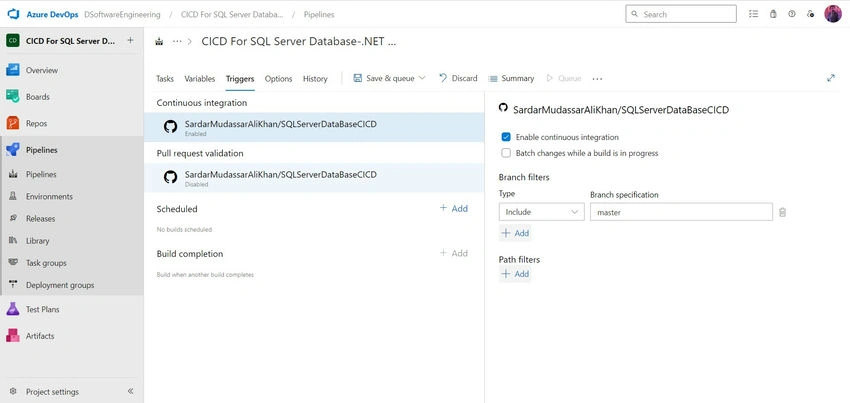Add a new branch filter
The height and width of the screenshot is (403, 850).
coord(515,233)
